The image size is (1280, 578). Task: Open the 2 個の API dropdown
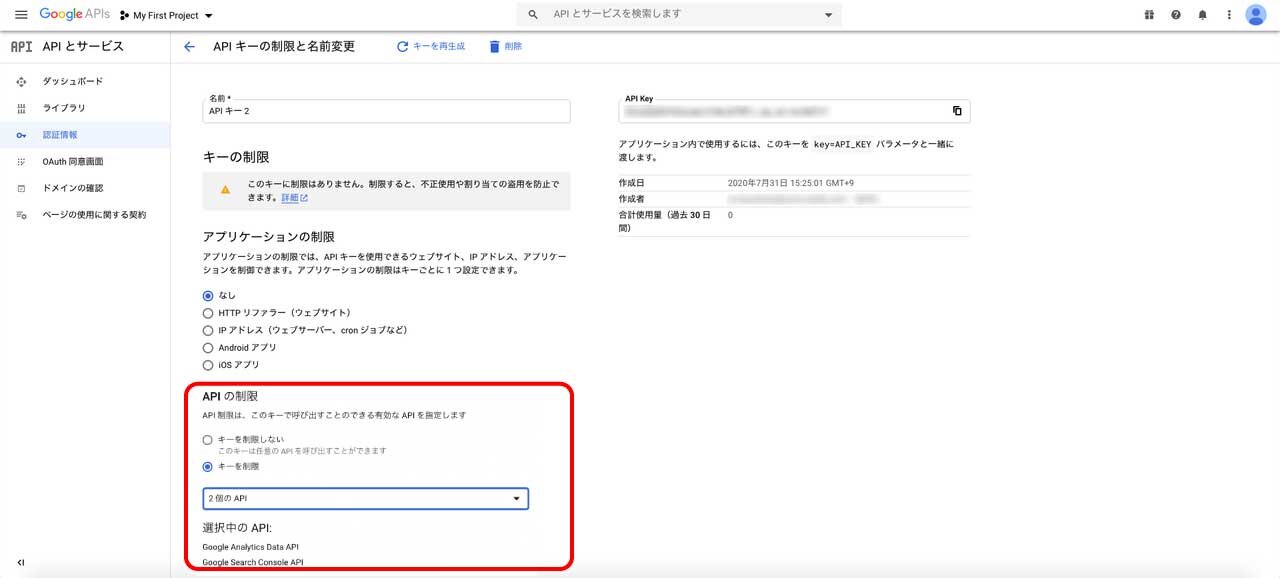click(365, 498)
